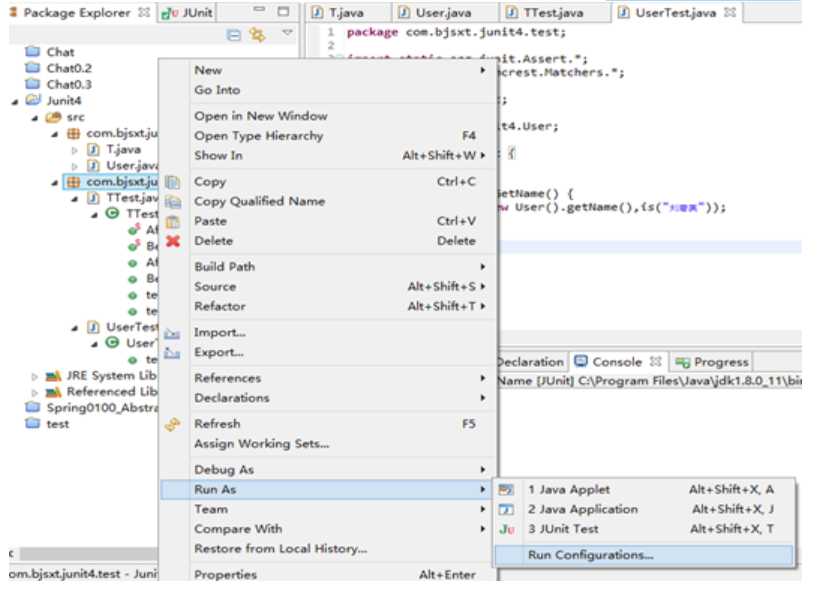Select the Chat0.2 project folder
This screenshot has width=838, height=597.
(x=58, y=68)
